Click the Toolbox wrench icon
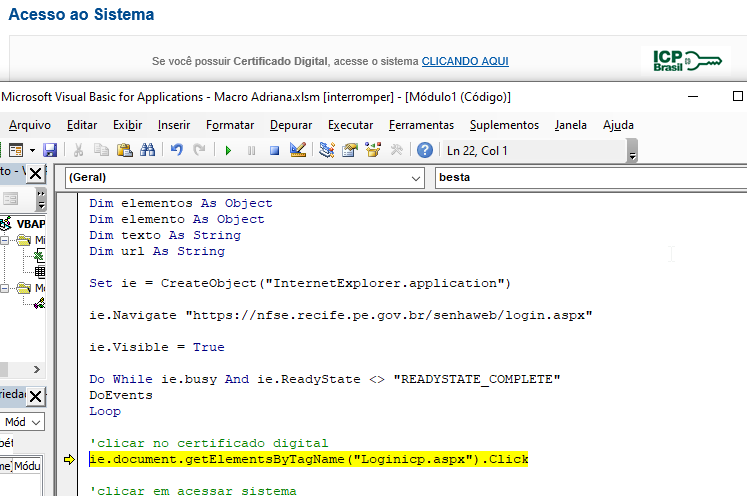Image resolution: width=747 pixels, height=496 pixels. [x=396, y=151]
